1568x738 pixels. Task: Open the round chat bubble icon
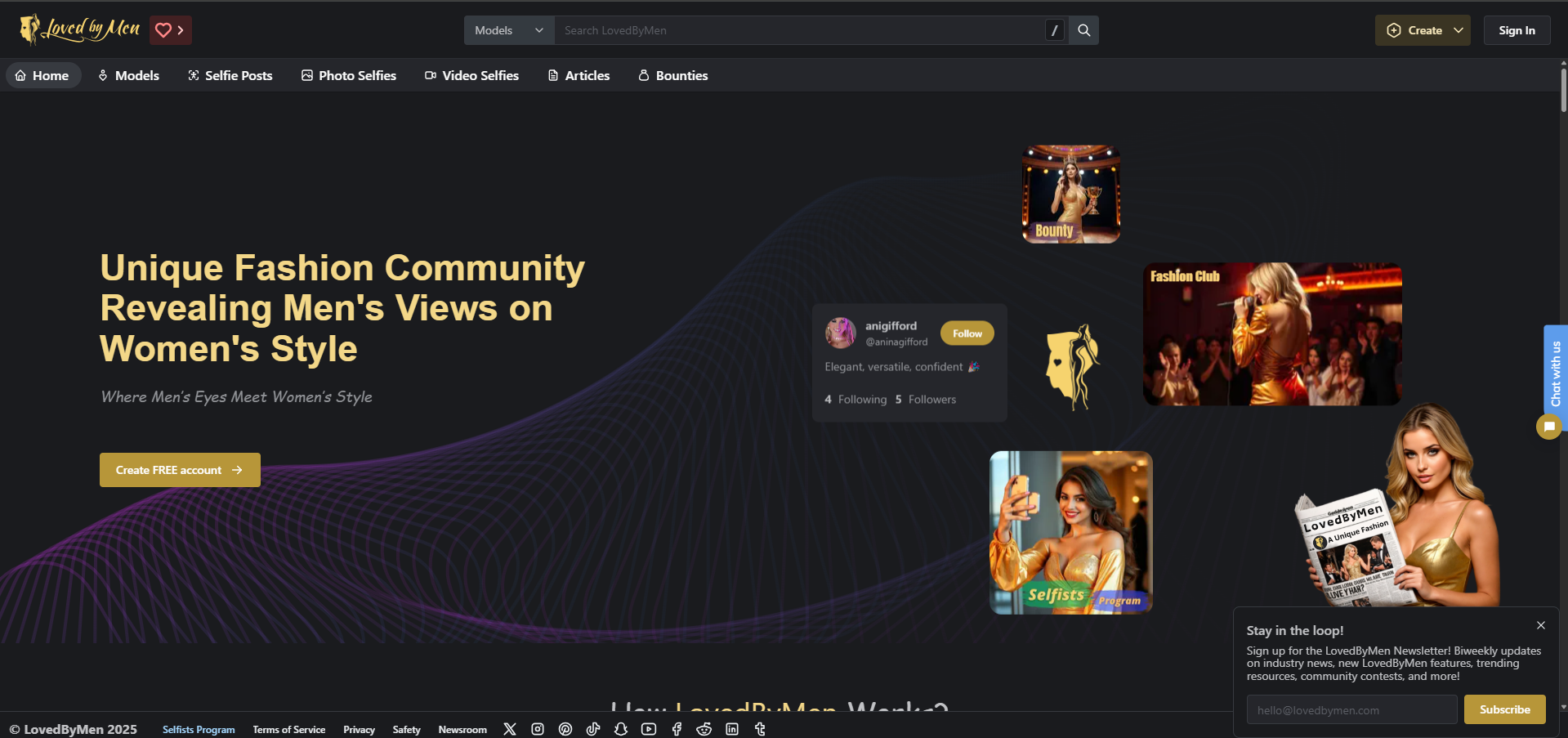point(1548,427)
